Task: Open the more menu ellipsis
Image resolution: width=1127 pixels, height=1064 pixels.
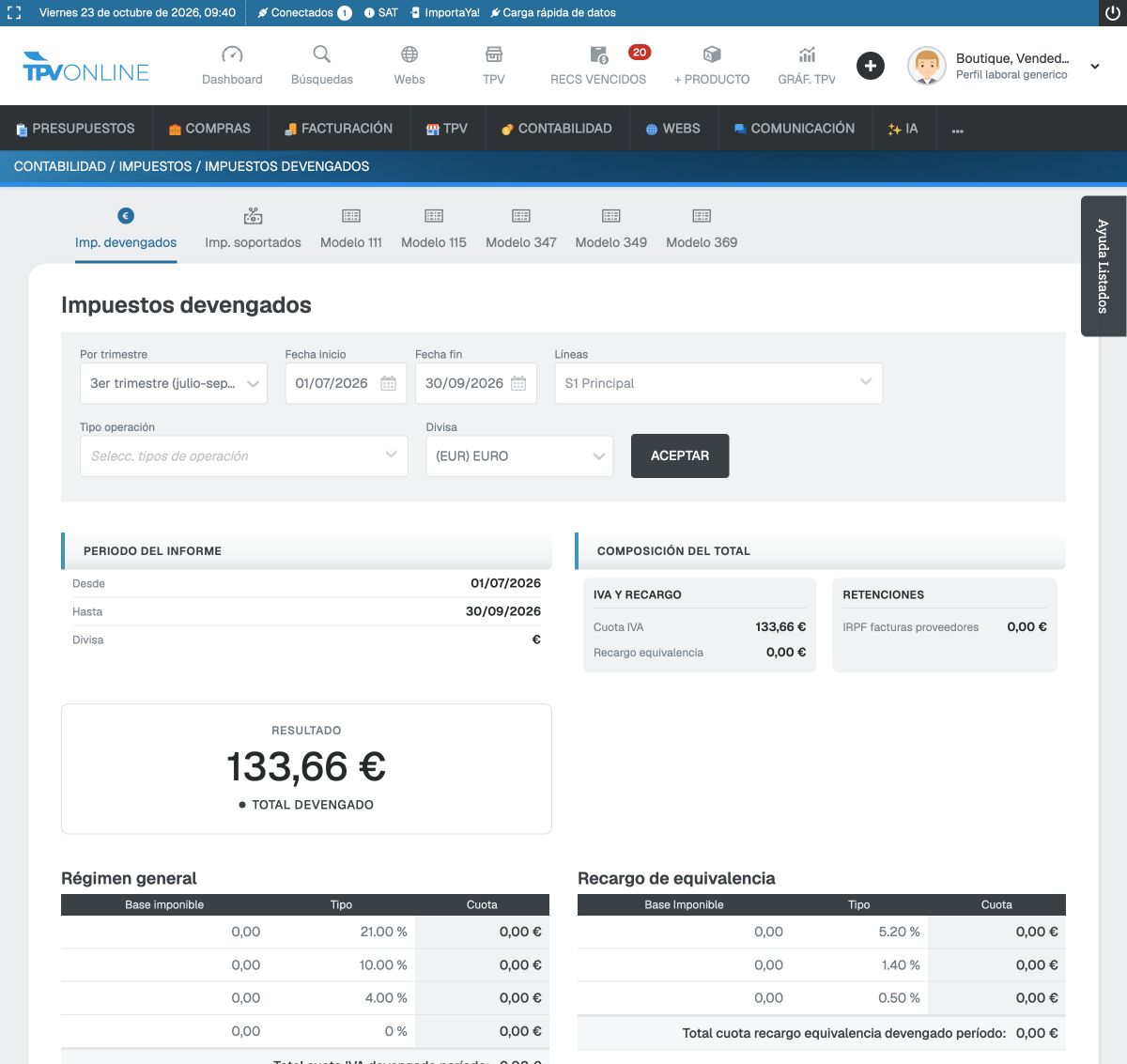Action: click(958, 130)
